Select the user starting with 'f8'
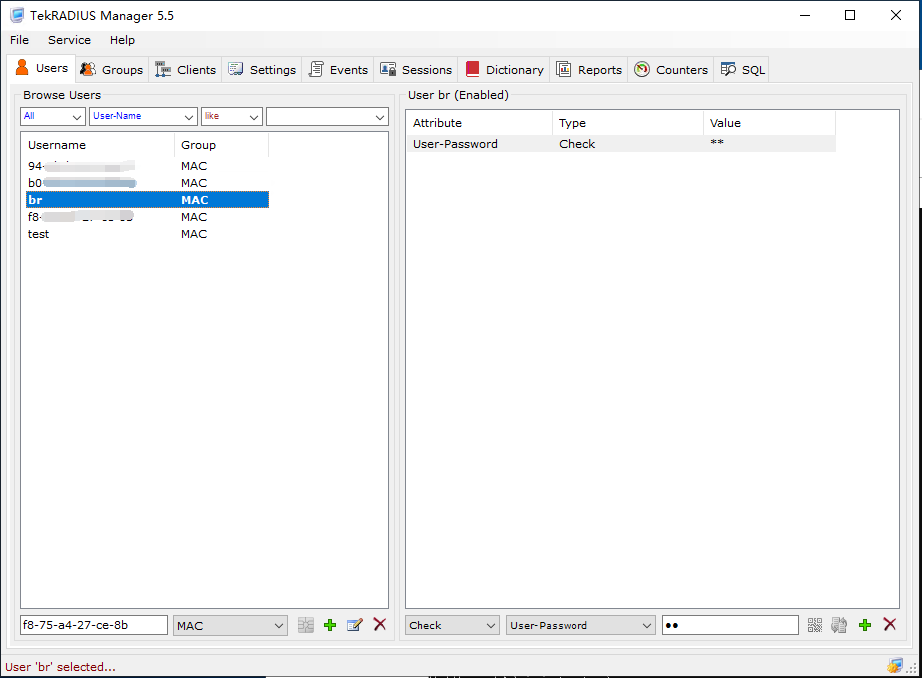This screenshot has width=922, height=678. [148, 217]
